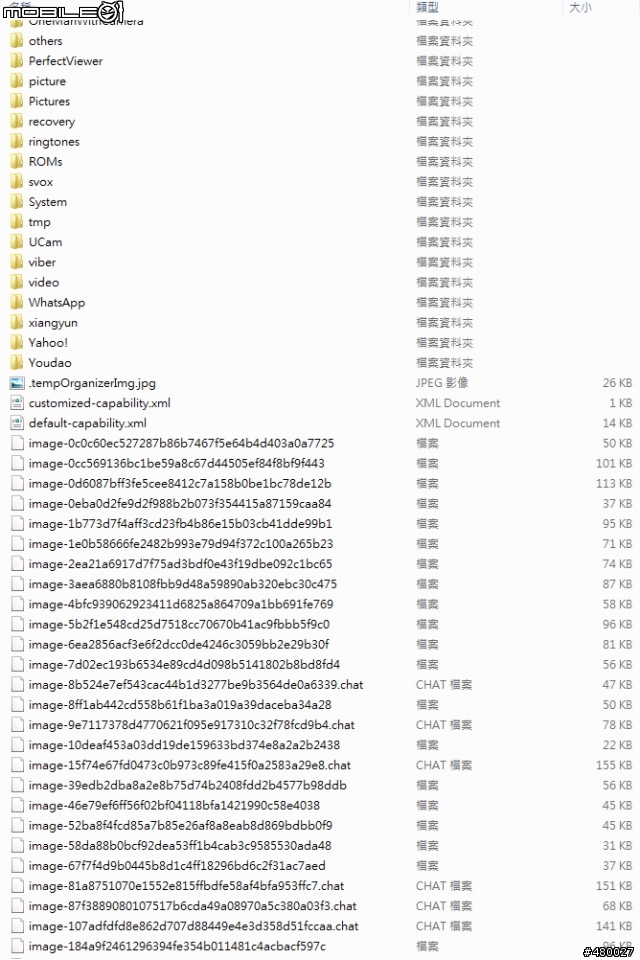Click the viber folder icon

pyautogui.click(x=17, y=262)
